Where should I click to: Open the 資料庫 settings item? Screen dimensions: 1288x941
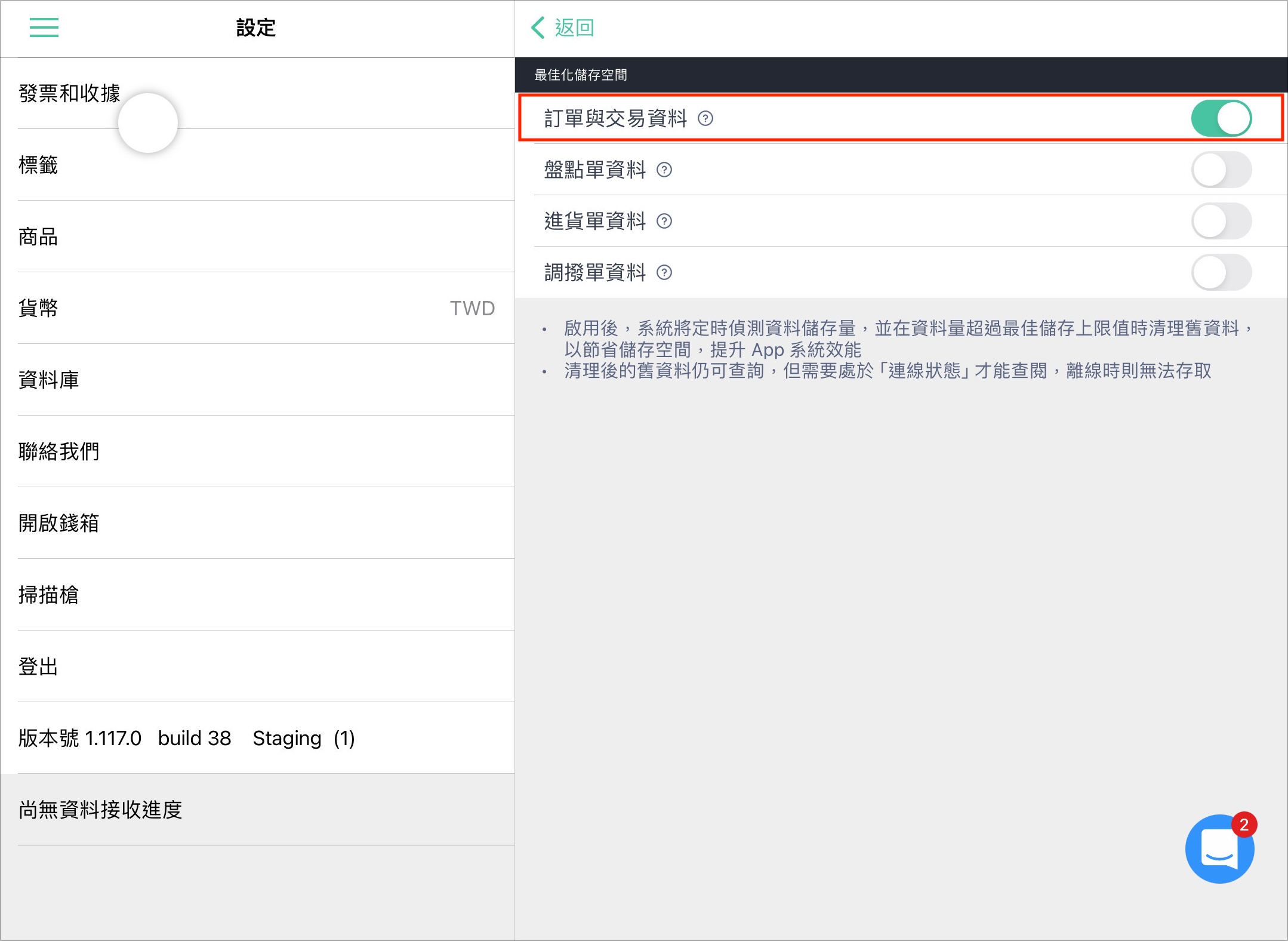(x=258, y=380)
